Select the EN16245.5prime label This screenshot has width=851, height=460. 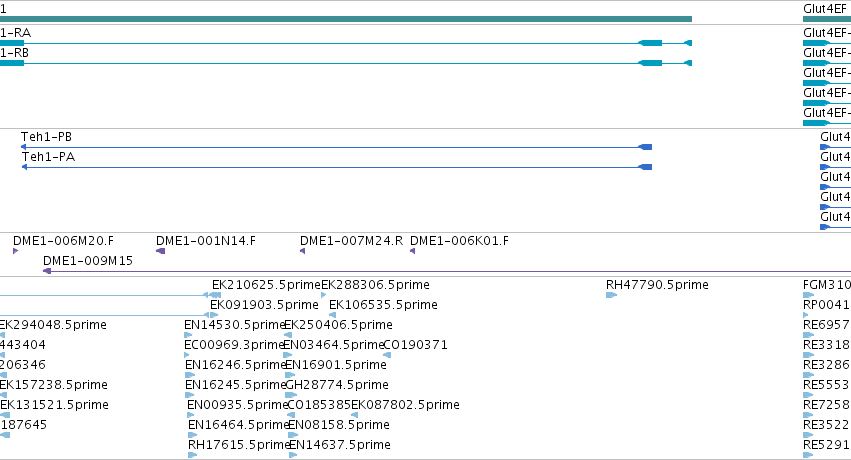(236, 385)
